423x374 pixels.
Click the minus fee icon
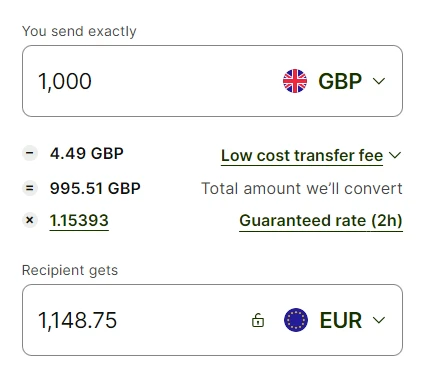tap(30, 153)
